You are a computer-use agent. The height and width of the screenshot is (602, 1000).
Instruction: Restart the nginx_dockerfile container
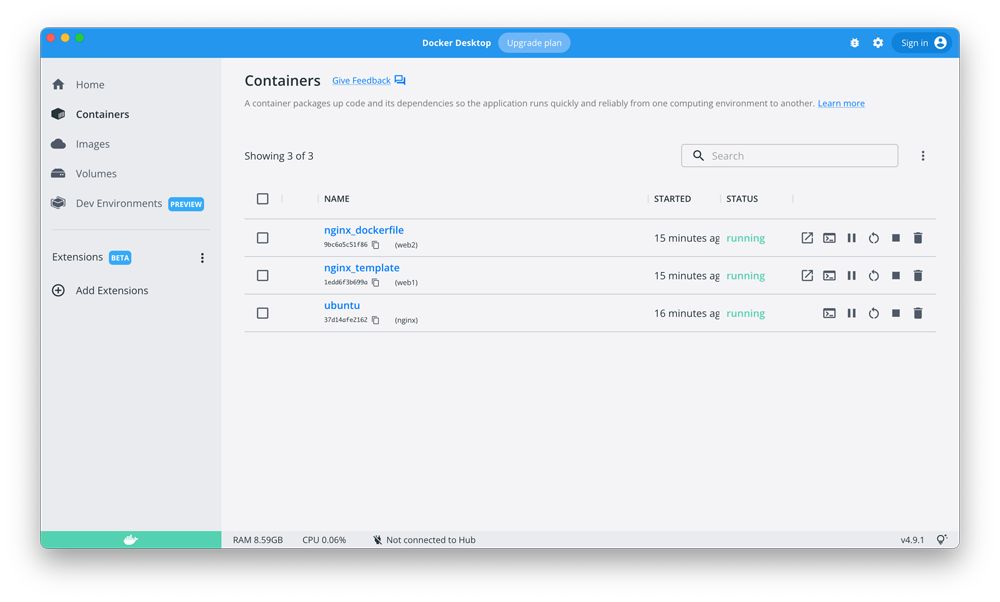pyautogui.click(x=874, y=238)
